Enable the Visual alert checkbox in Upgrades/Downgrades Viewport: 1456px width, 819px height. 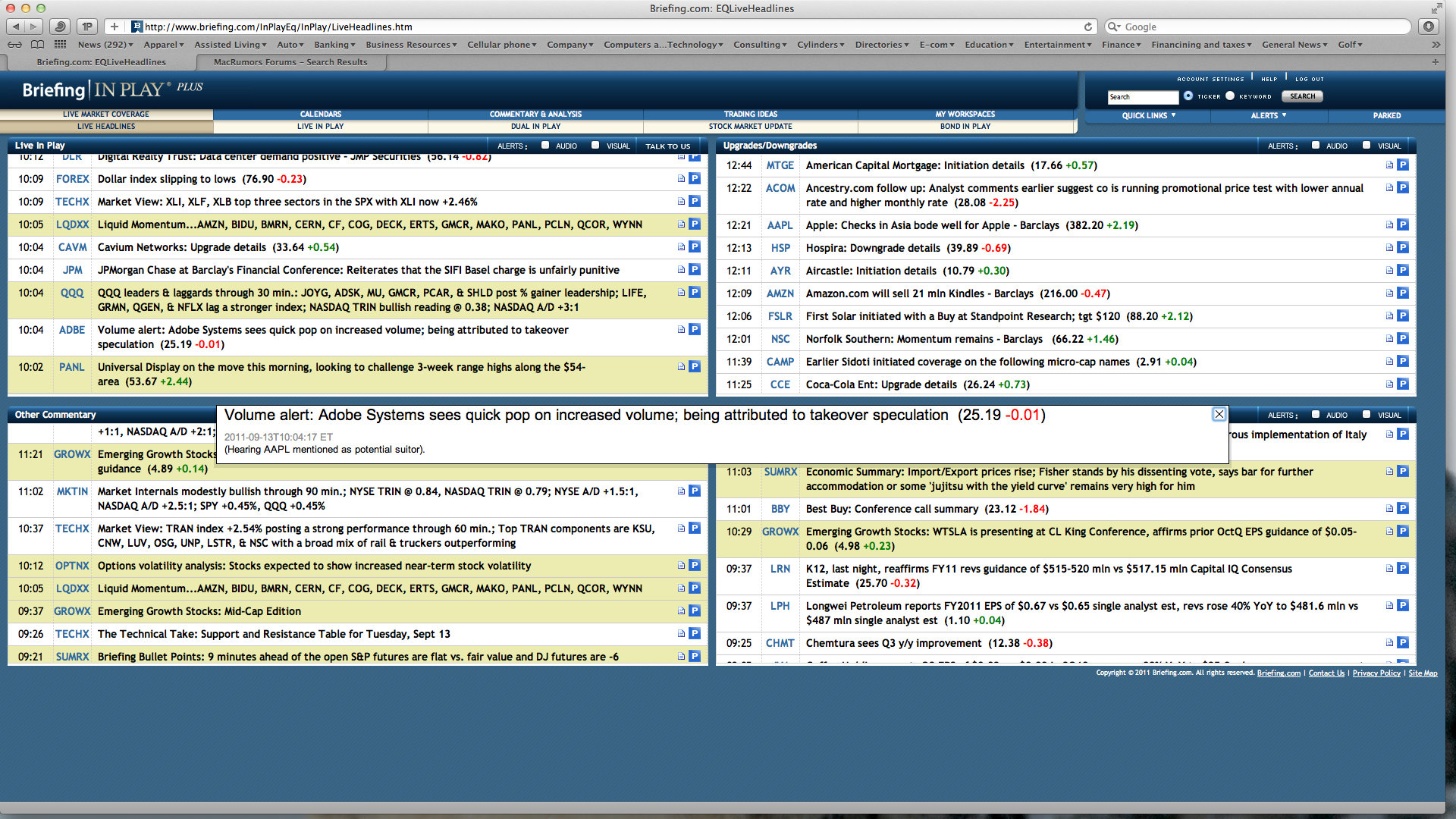point(1366,146)
